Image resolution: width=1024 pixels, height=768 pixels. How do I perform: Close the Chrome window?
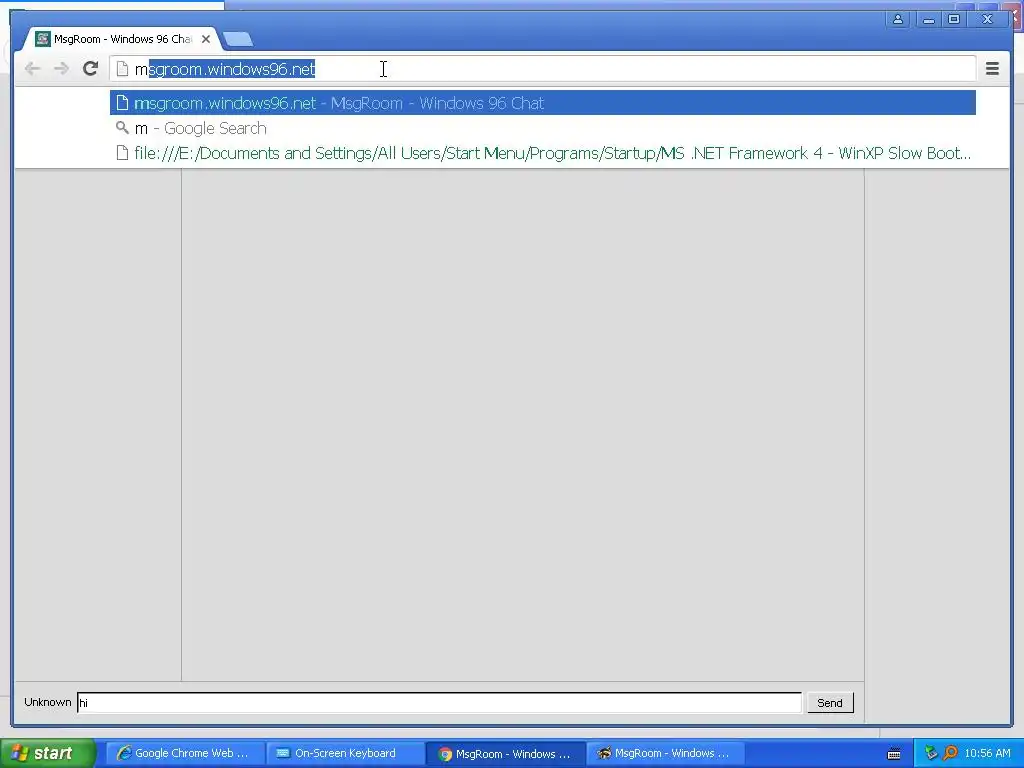987,20
